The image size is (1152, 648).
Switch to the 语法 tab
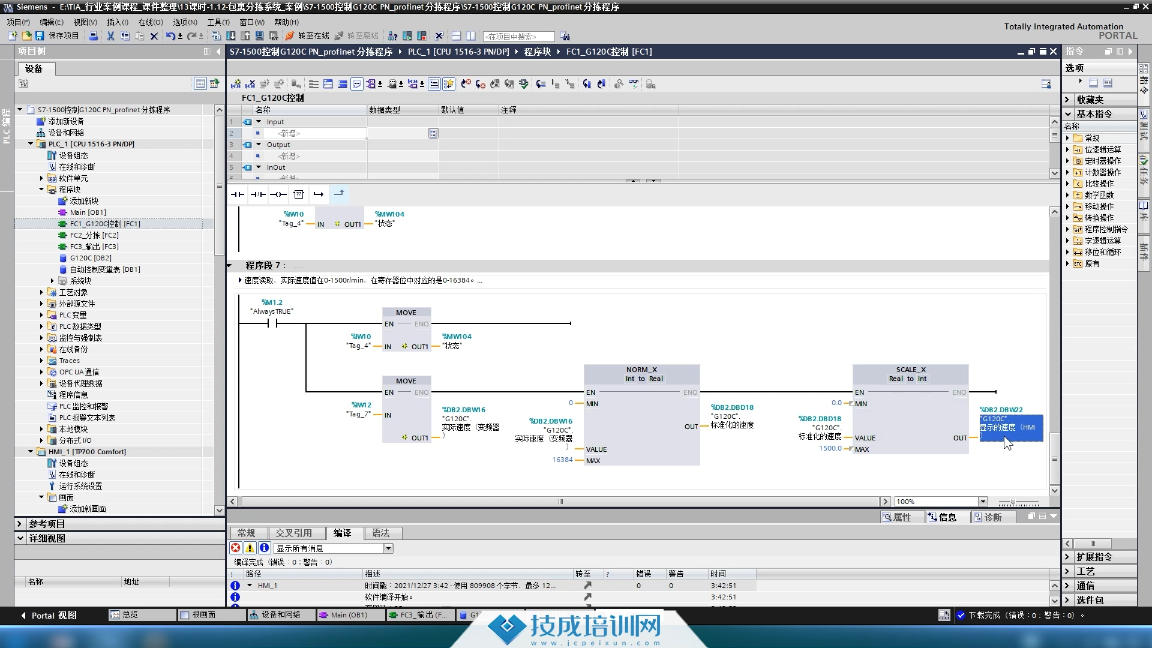(x=381, y=533)
